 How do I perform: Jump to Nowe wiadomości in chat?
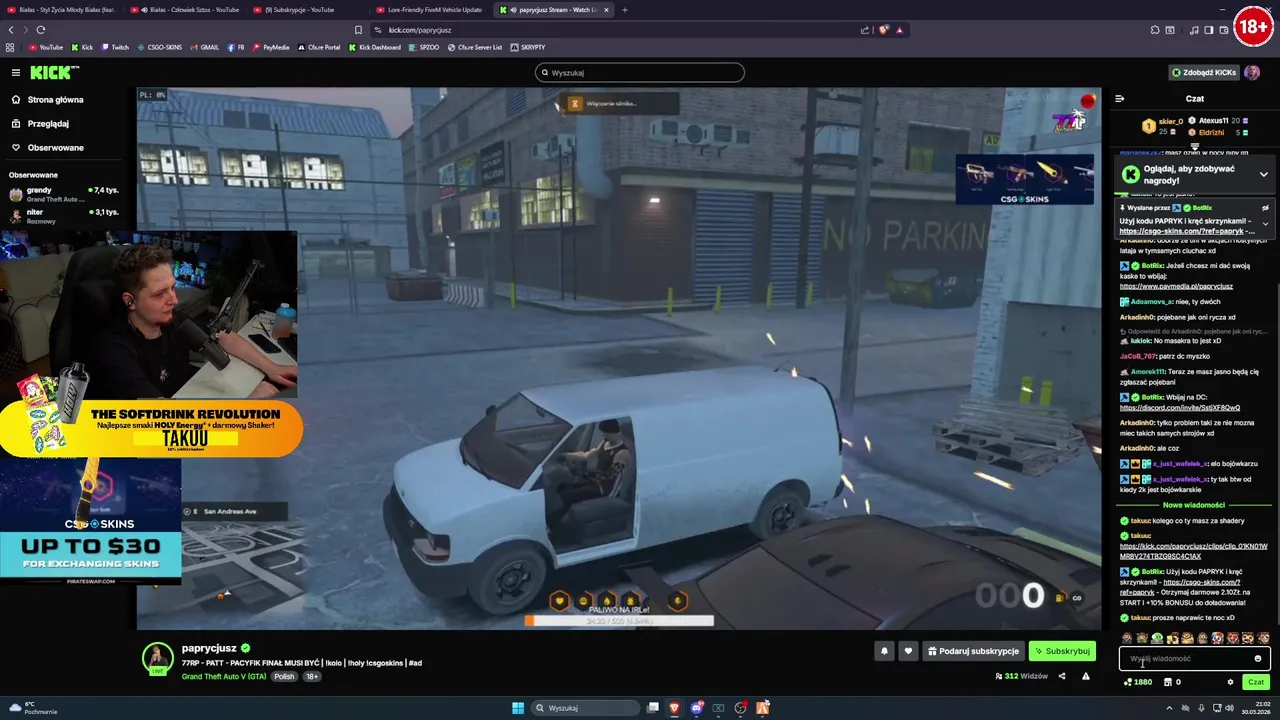[1193, 505]
